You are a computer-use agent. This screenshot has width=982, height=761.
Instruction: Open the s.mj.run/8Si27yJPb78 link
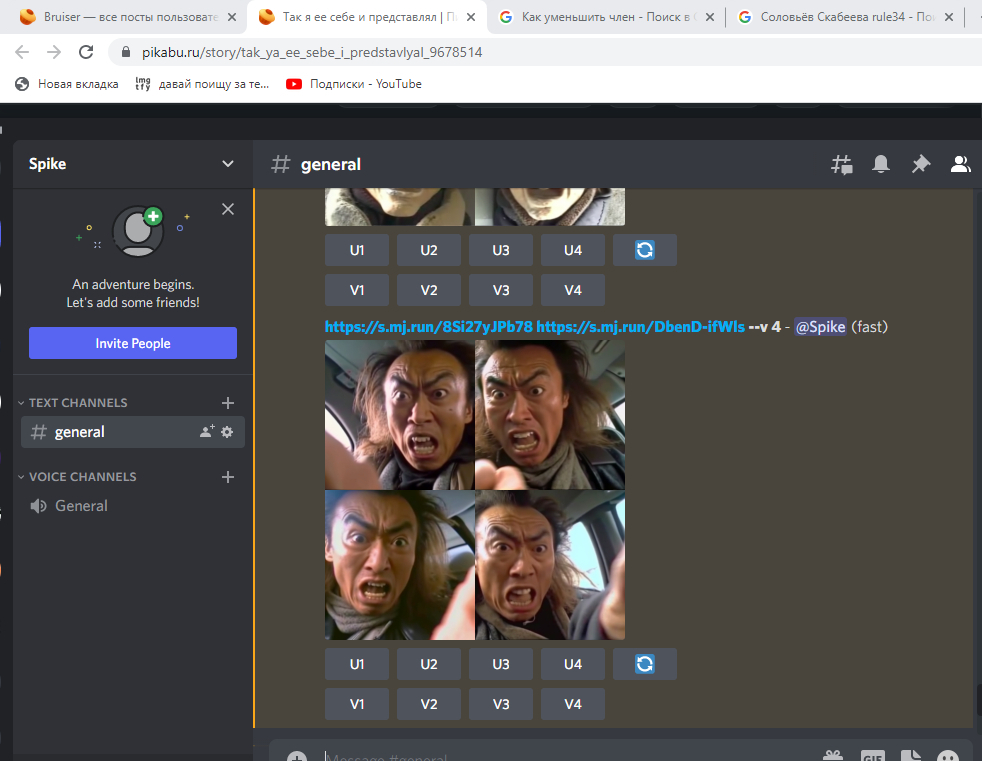point(428,327)
